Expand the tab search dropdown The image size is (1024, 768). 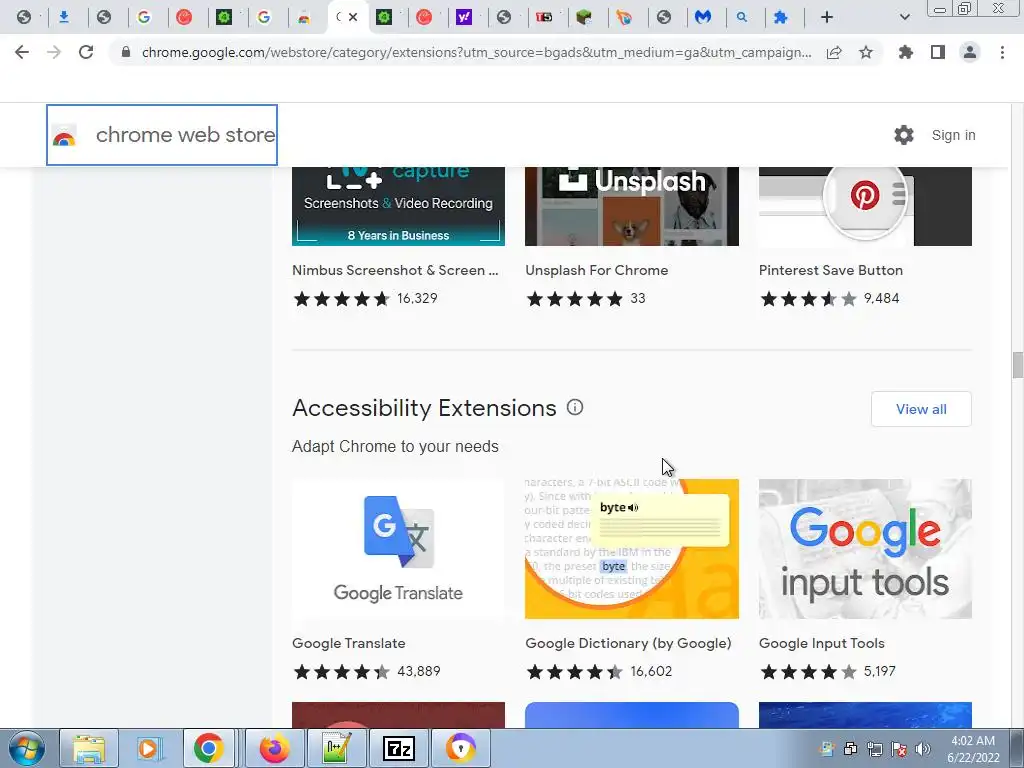[904, 18]
